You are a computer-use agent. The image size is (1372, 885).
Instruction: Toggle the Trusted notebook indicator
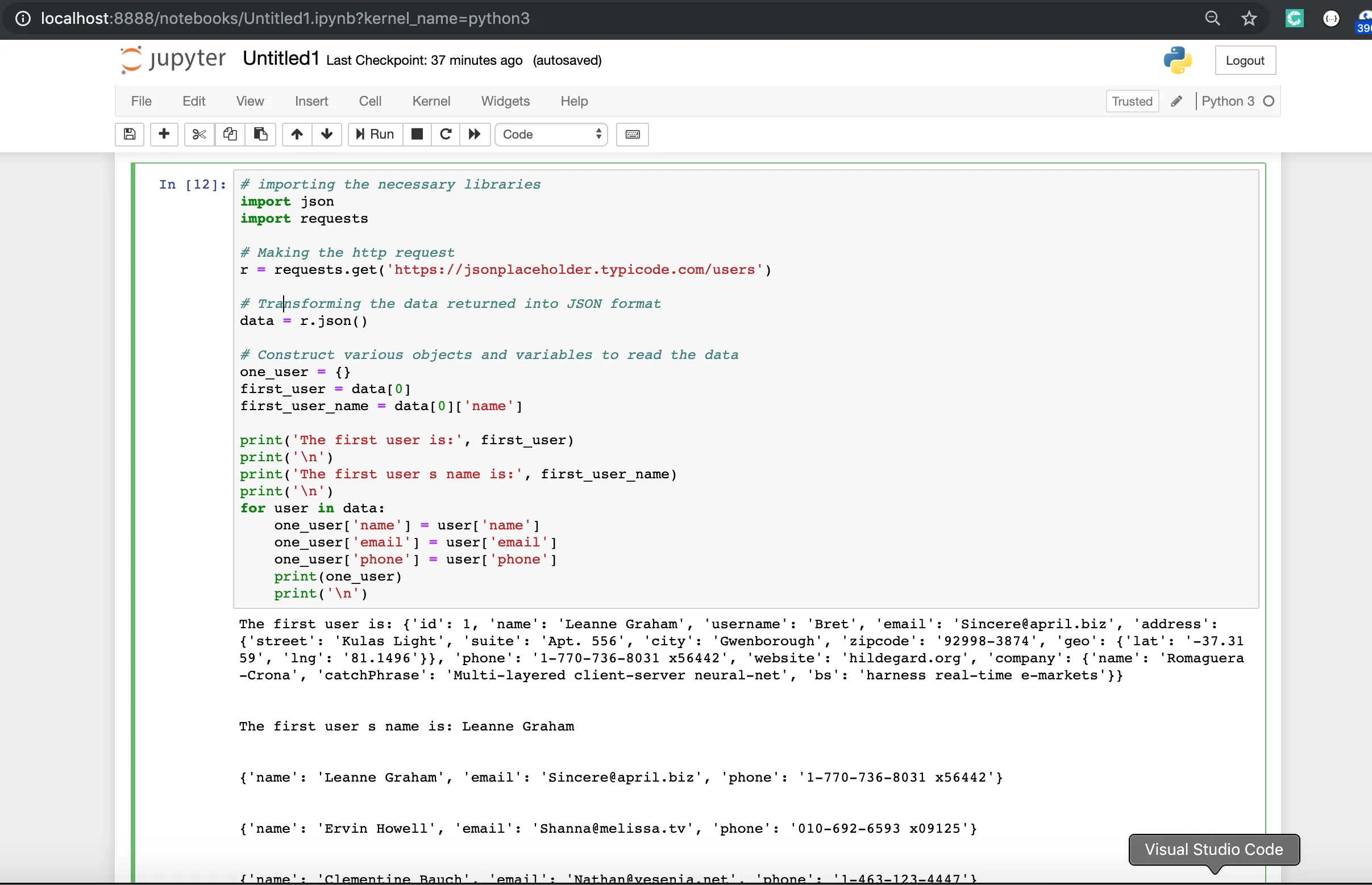[x=1131, y=101]
